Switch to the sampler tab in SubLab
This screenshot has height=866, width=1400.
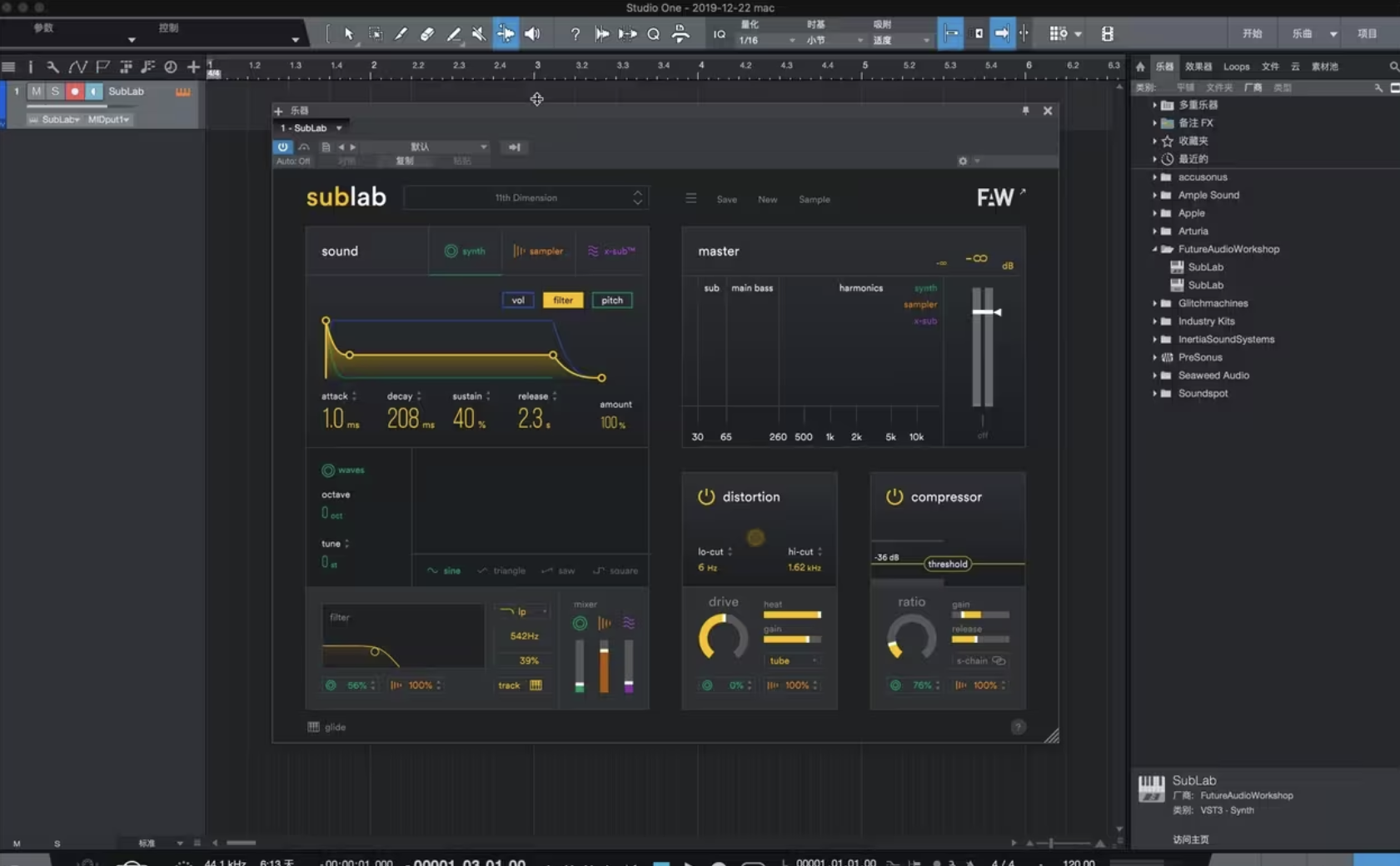click(538, 251)
